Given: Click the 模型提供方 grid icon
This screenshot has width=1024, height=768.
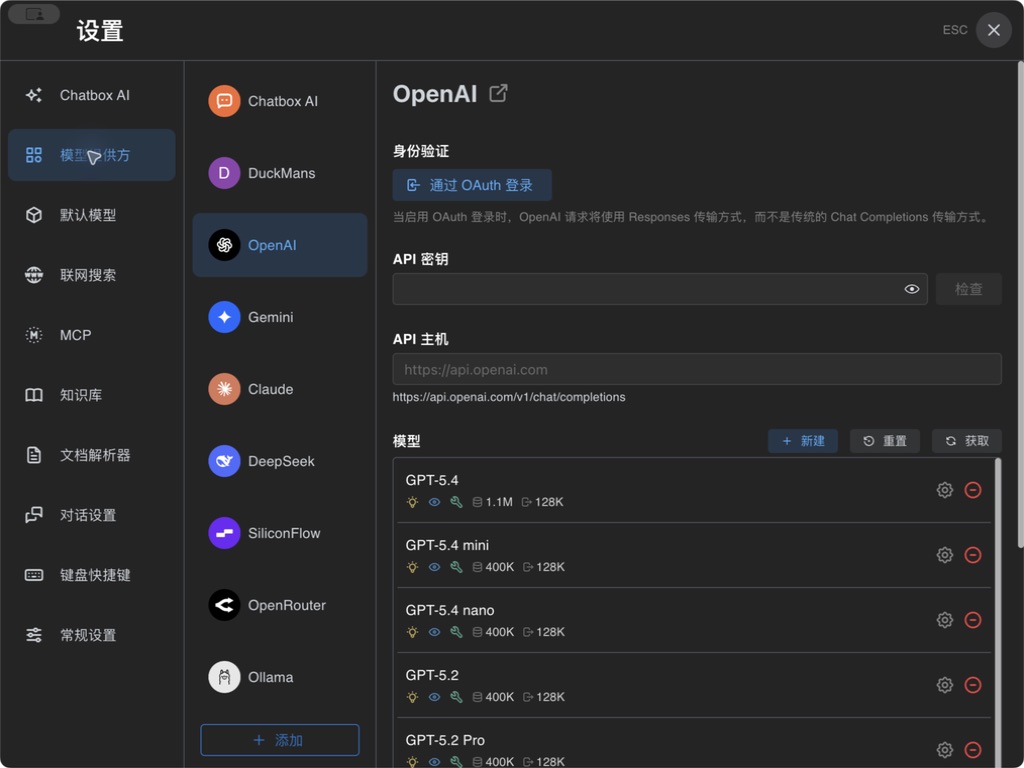Looking at the screenshot, I should click(34, 155).
